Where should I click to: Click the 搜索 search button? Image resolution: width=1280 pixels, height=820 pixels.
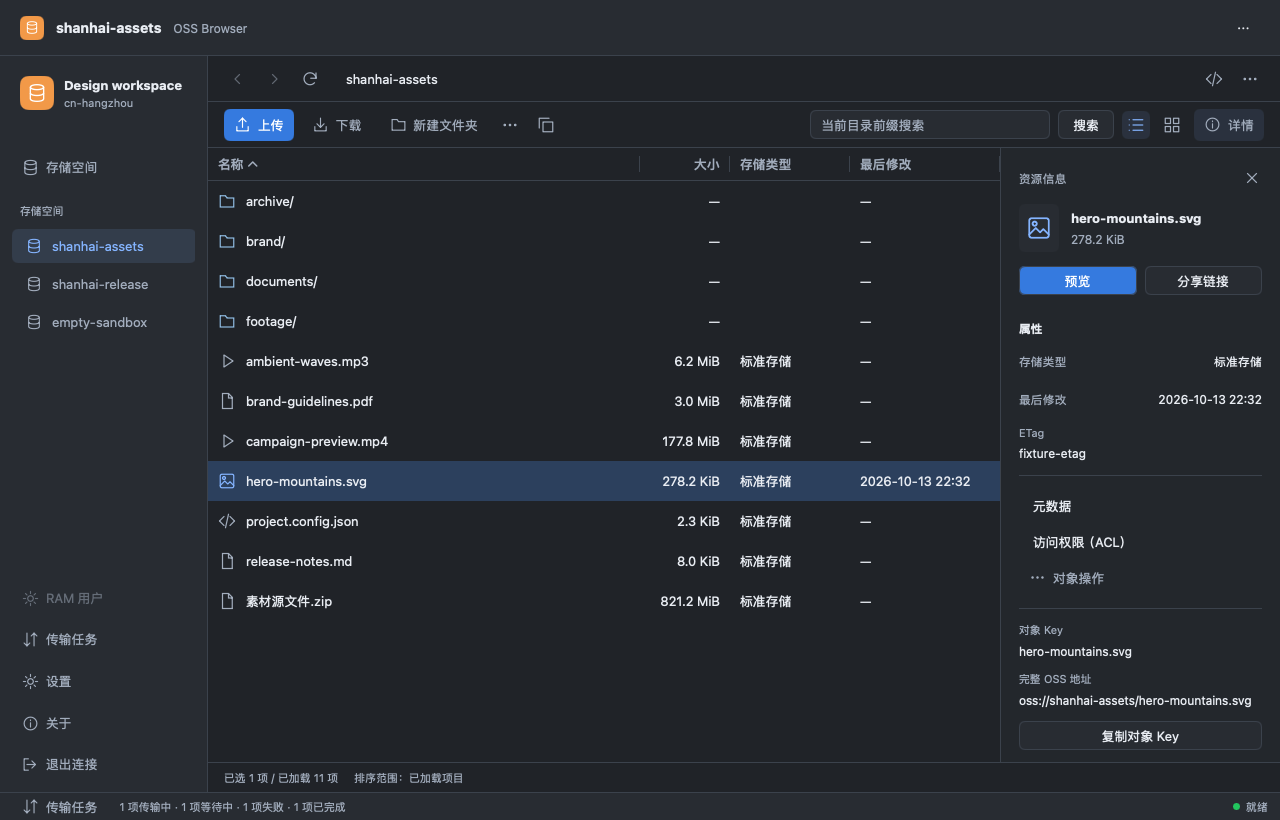pyautogui.click(x=1086, y=125)
